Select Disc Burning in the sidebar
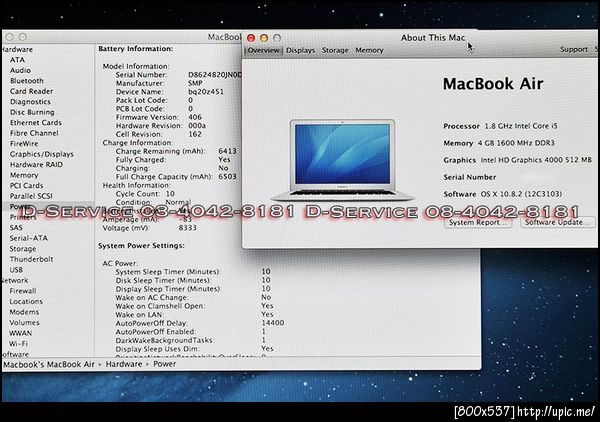 pyautogui.click(x=32, y=112)
